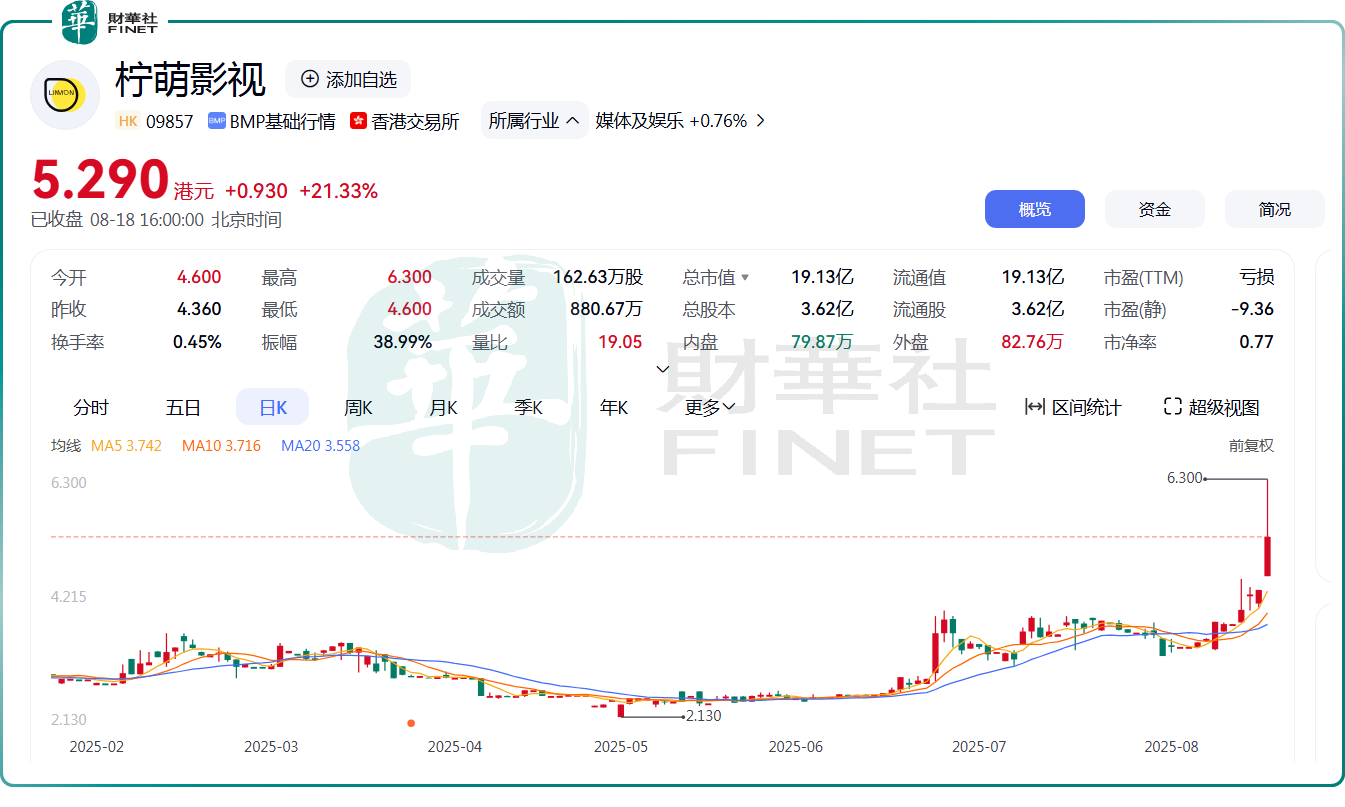Click the +0.930 price change value
Image resolution: width=1345 pixels, height=807 pixels.
point(256,191)
